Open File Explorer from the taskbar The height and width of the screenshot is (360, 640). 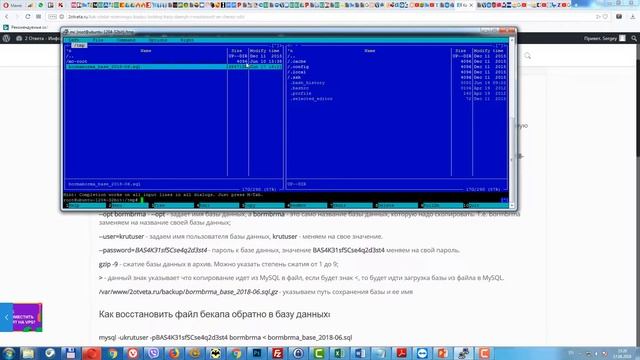[28, 353]
